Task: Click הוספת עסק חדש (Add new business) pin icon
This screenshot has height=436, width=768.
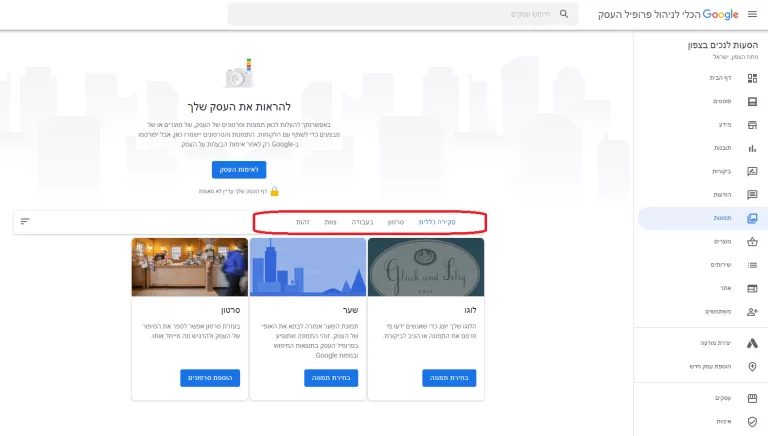Action: [752, 366]
